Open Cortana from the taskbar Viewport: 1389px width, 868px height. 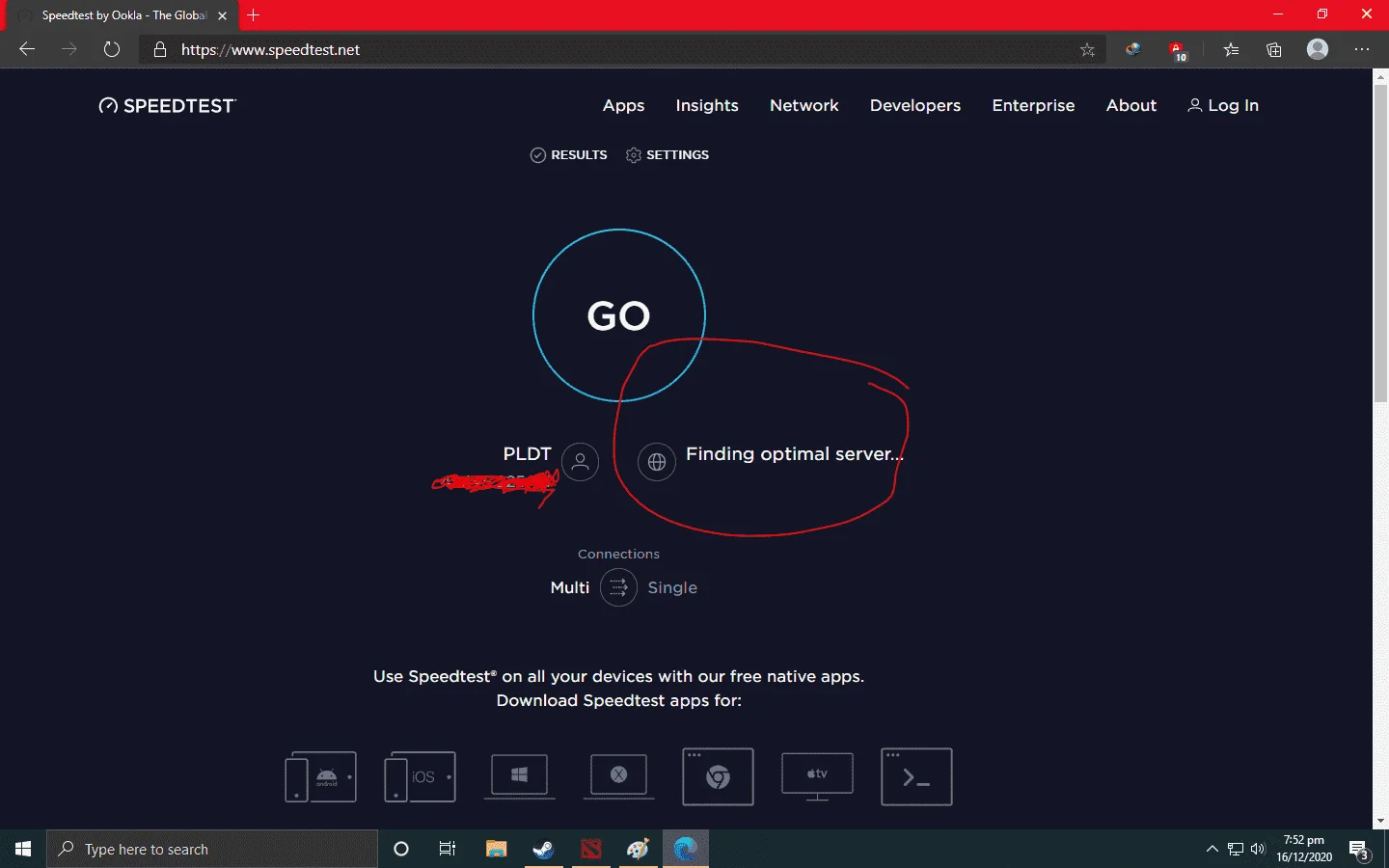401,849
